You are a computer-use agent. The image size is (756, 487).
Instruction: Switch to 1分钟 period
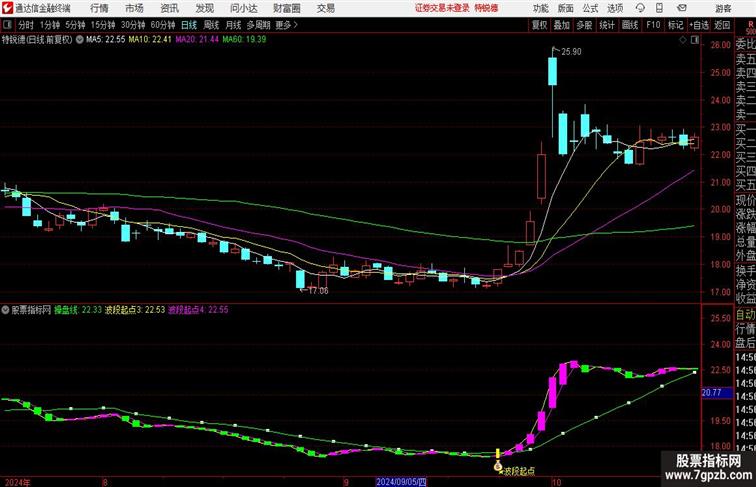pos(50,25)
